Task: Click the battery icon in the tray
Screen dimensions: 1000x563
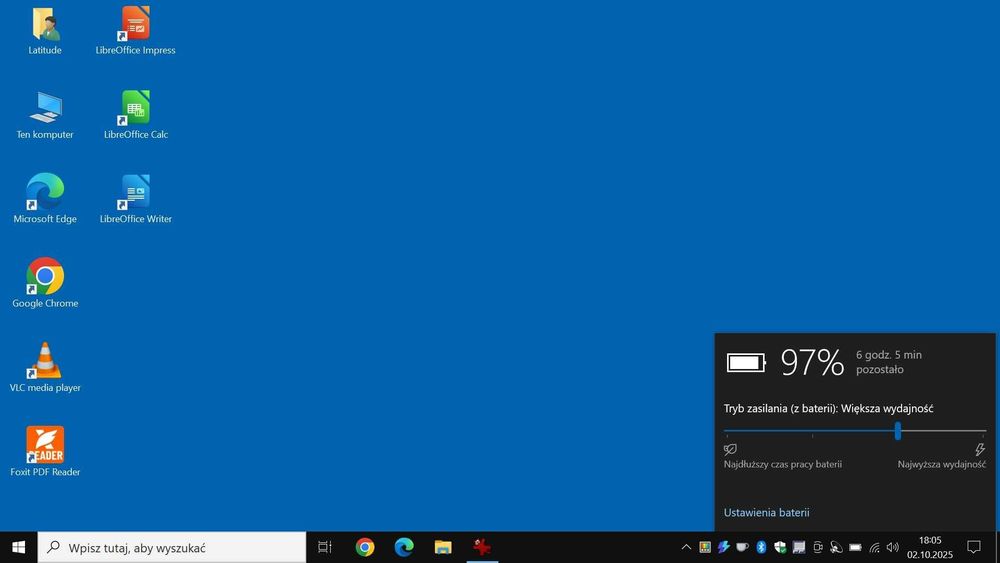Action: tap(855, 547)
